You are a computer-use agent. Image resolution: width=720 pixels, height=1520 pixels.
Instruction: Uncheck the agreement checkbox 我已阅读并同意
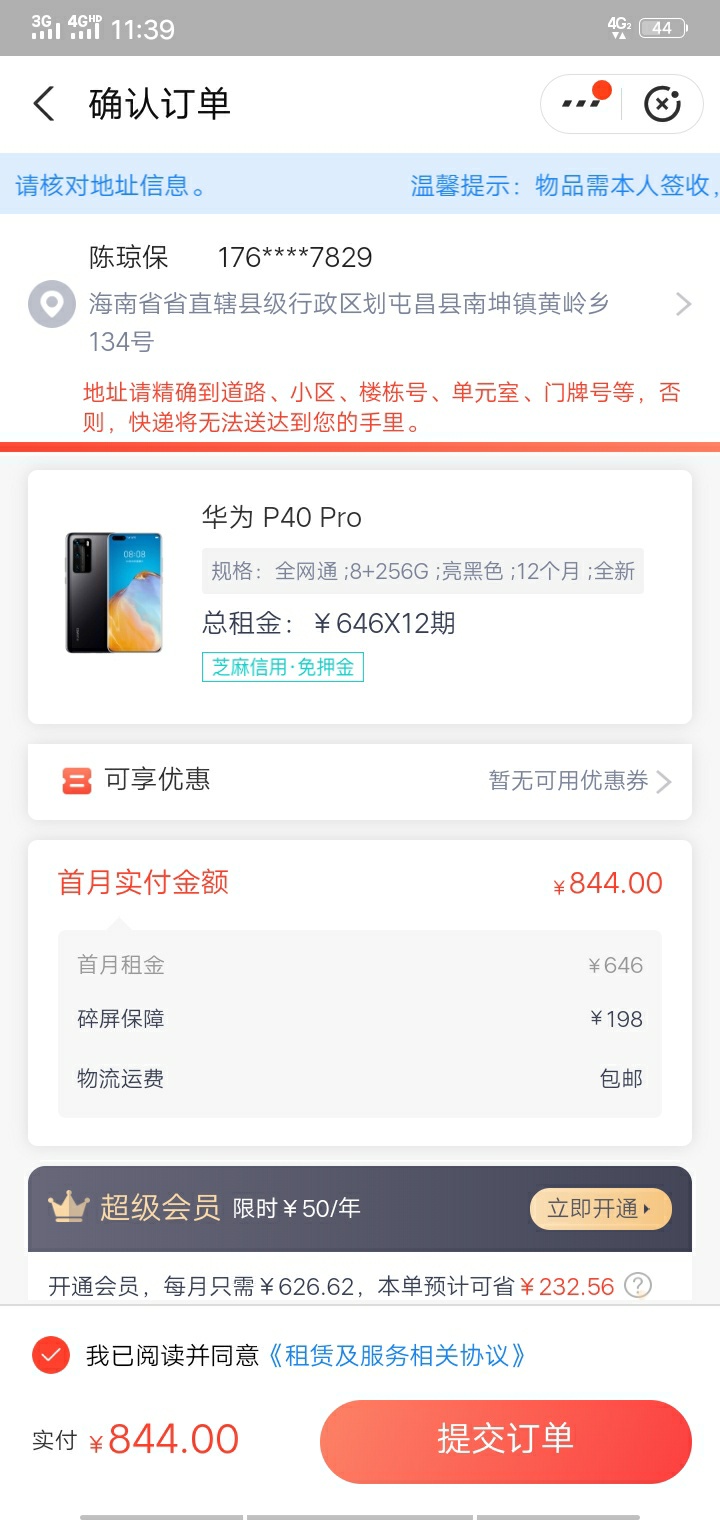click(50, 1355)
